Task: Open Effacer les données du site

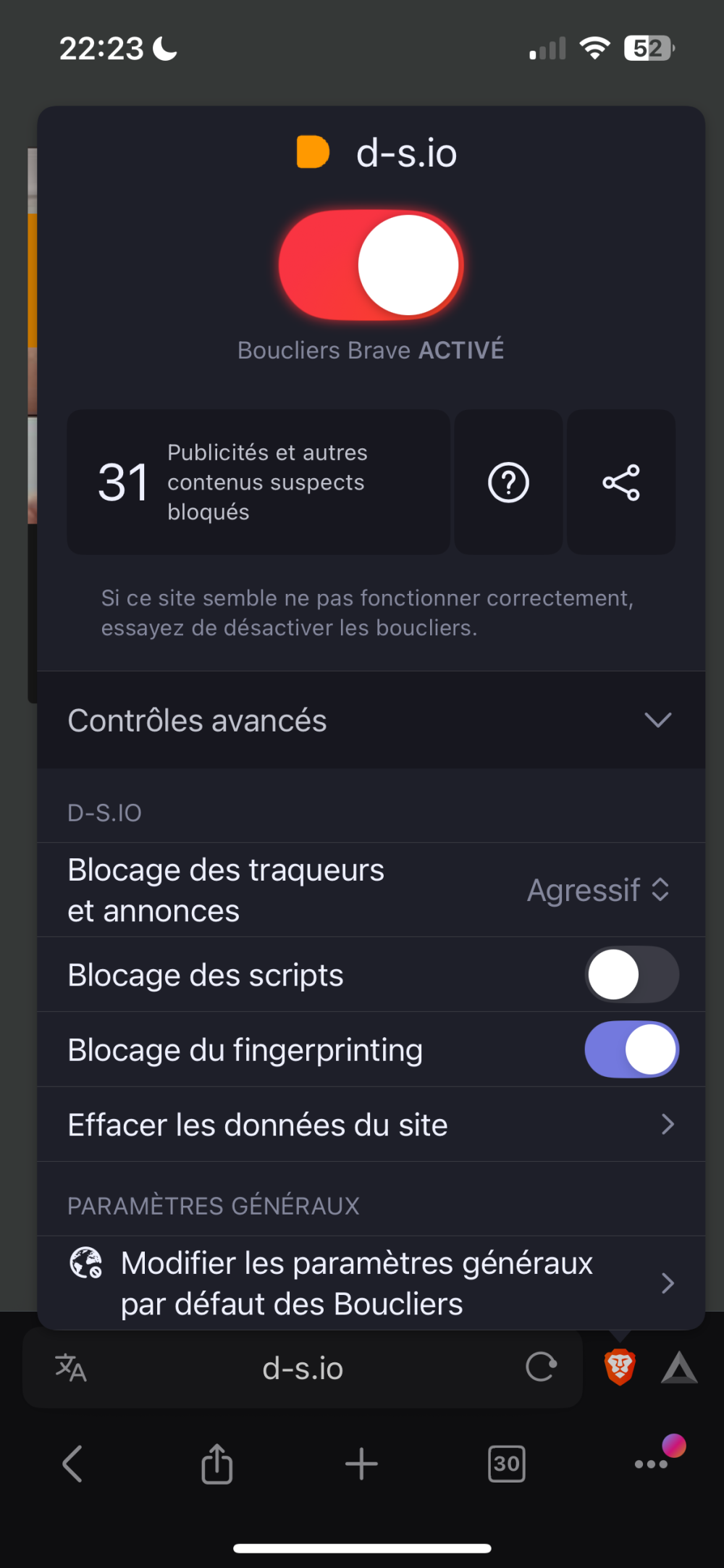Action: [x=371, y=1125]
